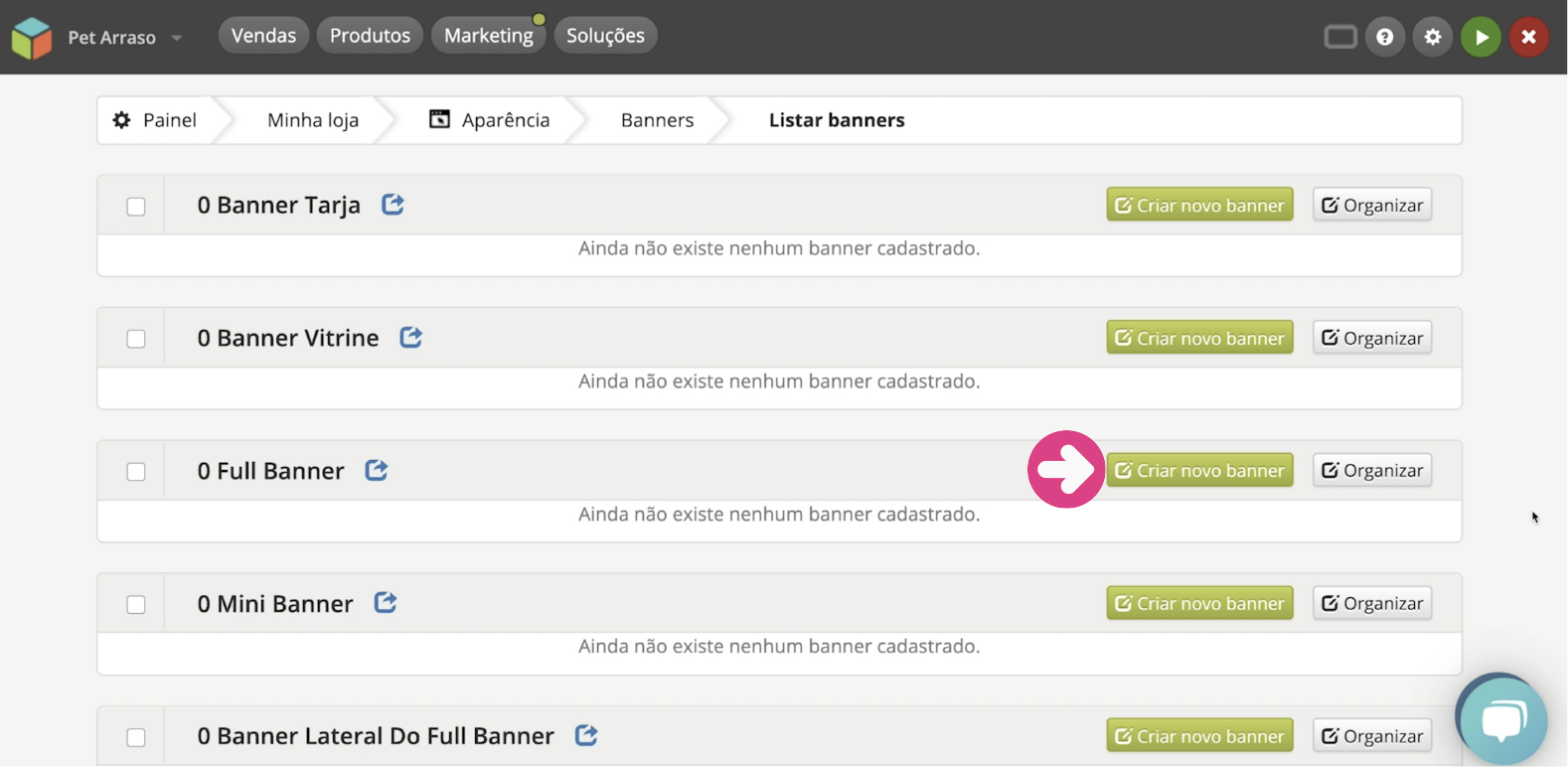This screenshot has height=767, width=1568.
Task: Check the Mini Banner checkbox
Action: pos(136,605)
